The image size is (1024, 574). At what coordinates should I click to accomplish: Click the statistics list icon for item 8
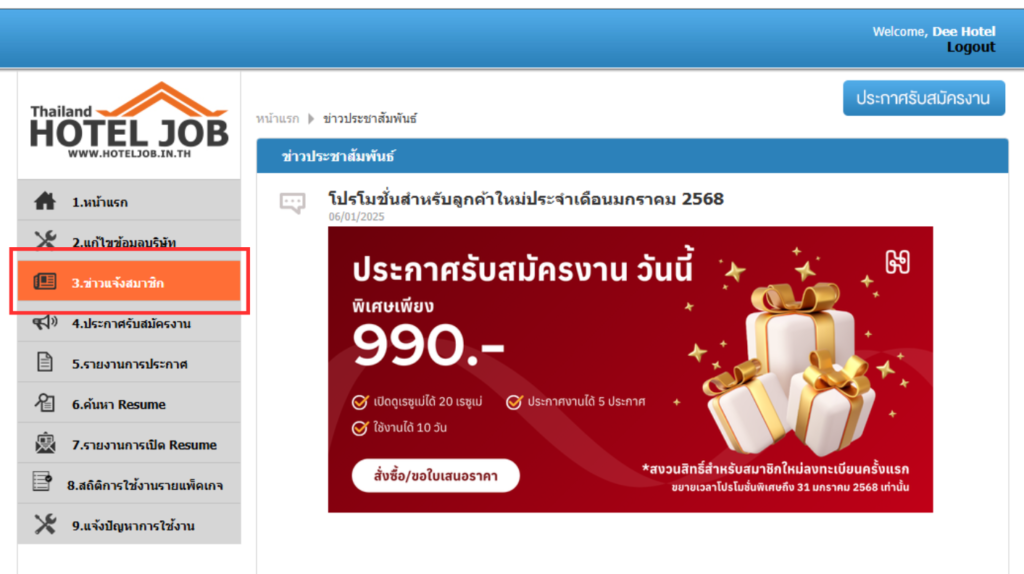click(x=42, y=482)
